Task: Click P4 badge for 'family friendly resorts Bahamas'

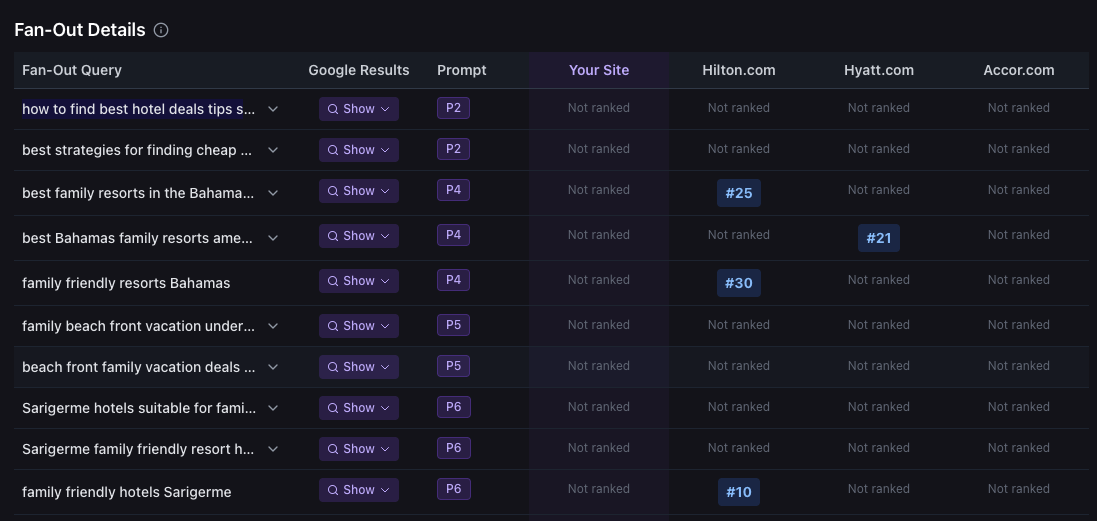Action: [x=453, y=280]
